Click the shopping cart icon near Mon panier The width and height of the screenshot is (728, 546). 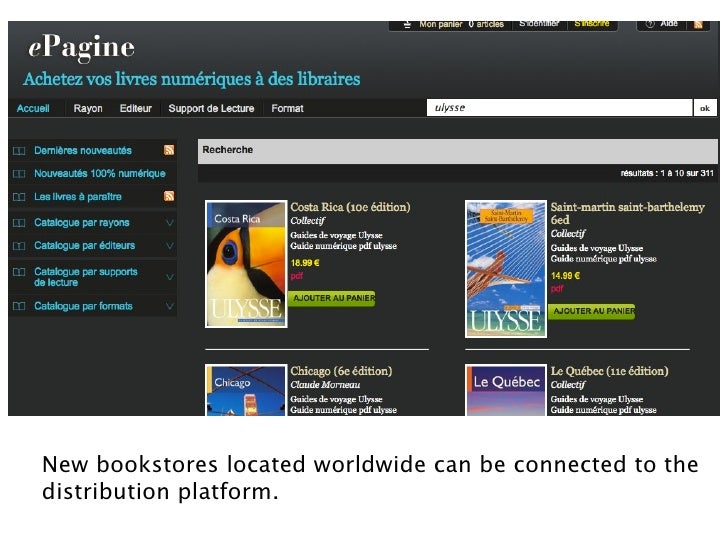pos(407,24)
